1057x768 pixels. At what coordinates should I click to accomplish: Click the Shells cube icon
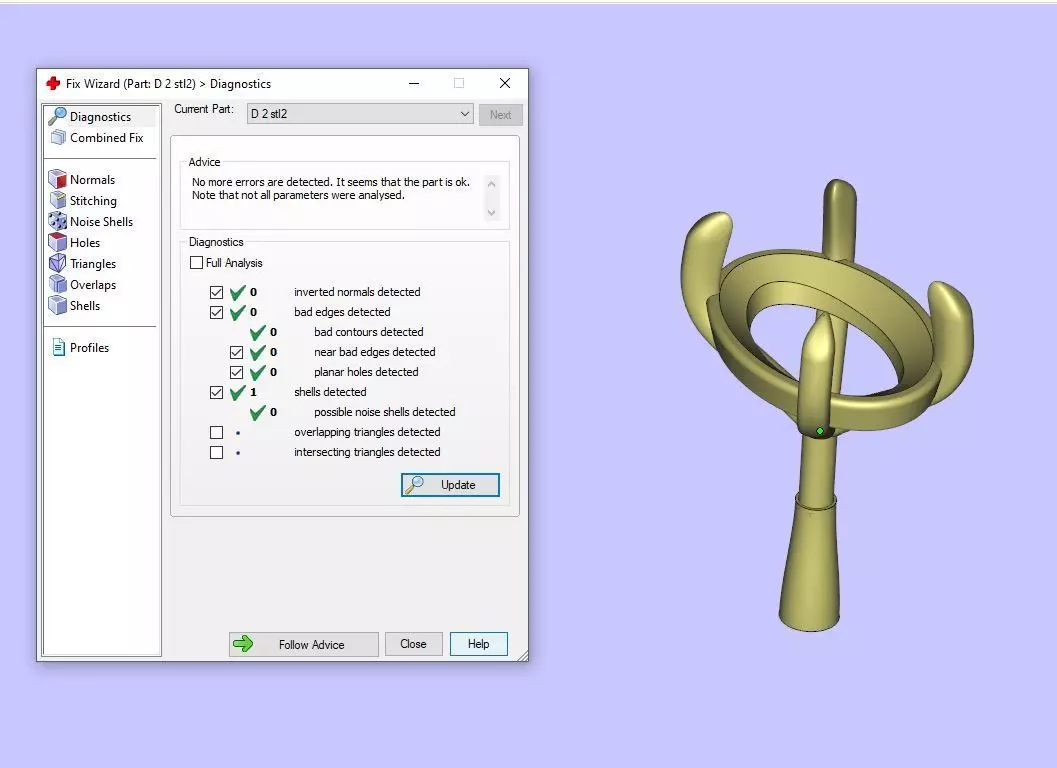58,305
